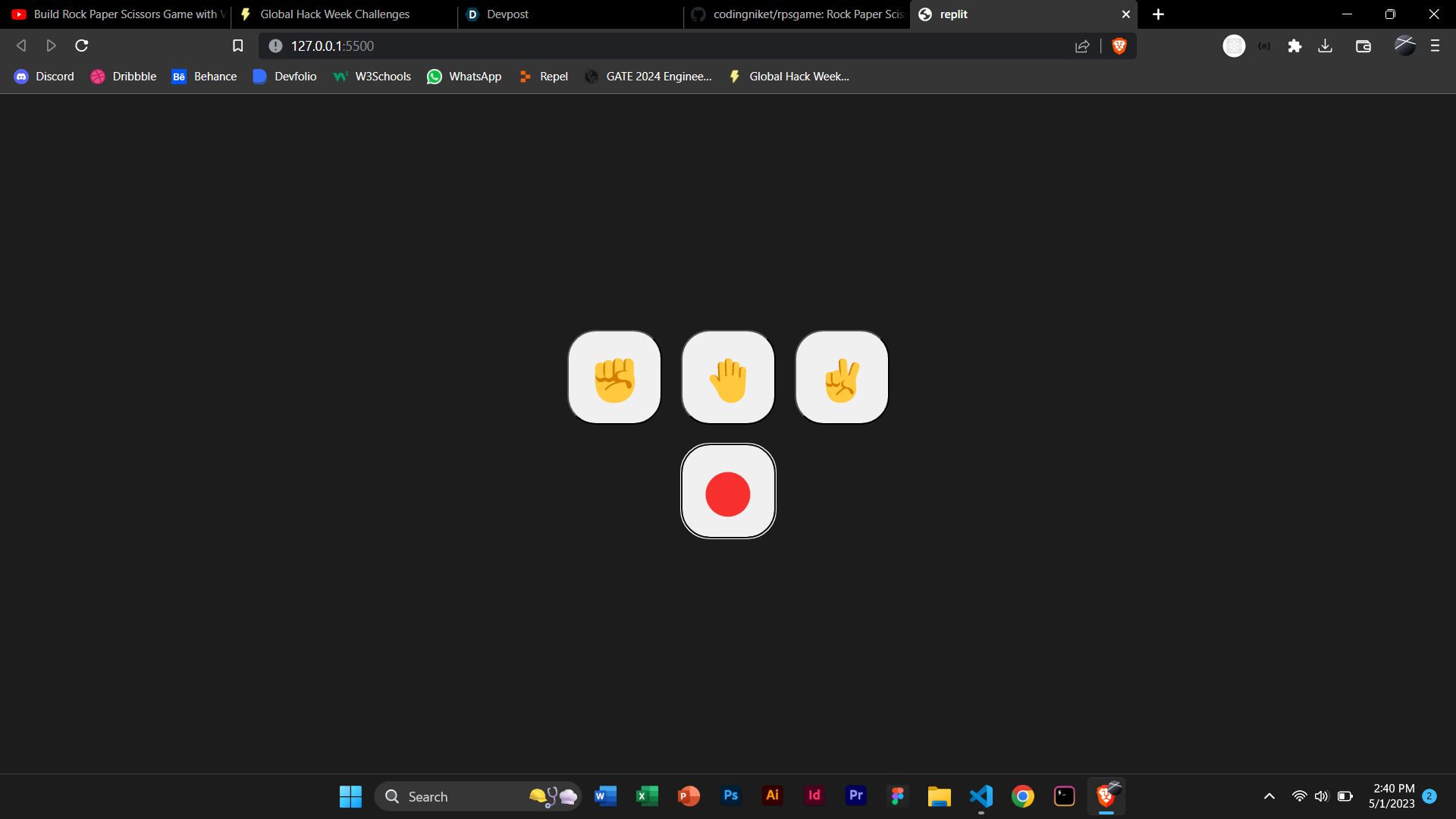
Task: Reload the current page
Action: (80, 45)
